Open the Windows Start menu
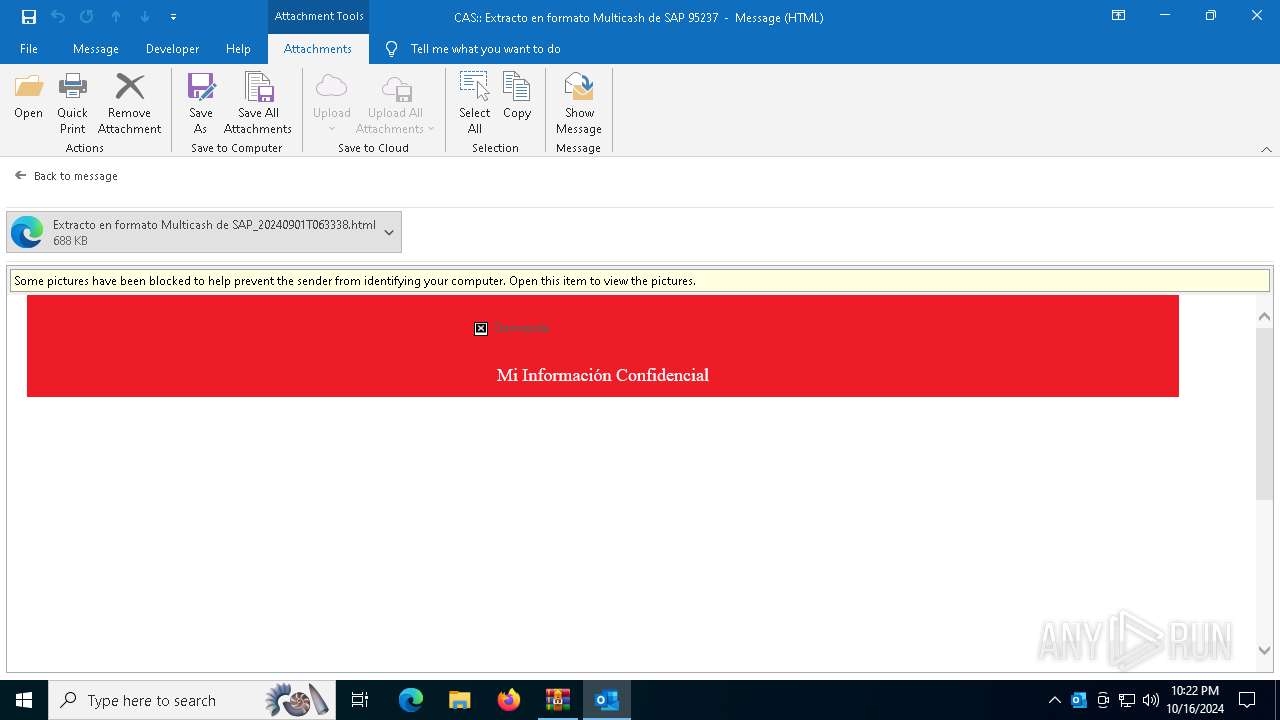The height and width of the screenshot is (720, 1280). coord(24,700)
